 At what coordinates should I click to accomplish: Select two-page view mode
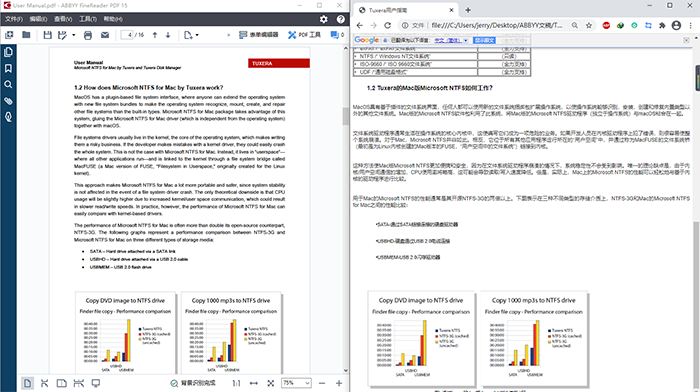tap(62, 383)
